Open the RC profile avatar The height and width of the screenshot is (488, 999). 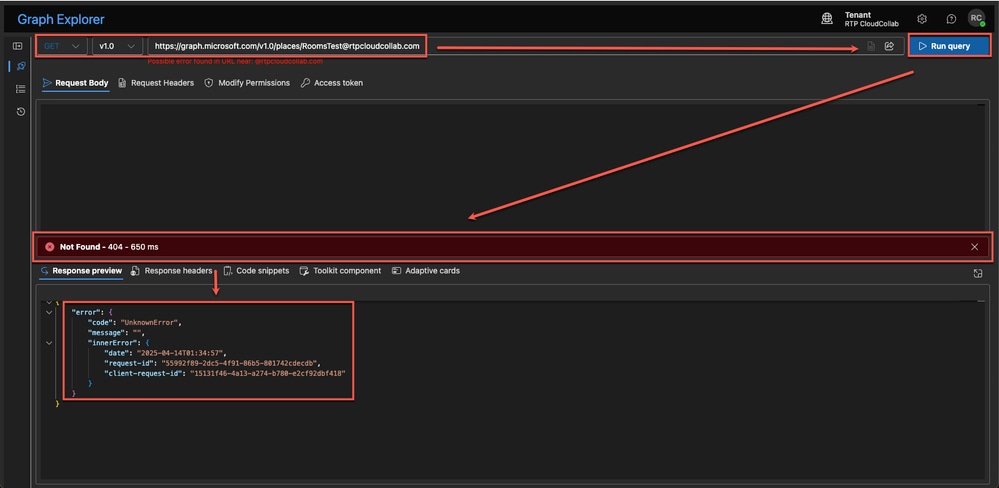point(976,18)
